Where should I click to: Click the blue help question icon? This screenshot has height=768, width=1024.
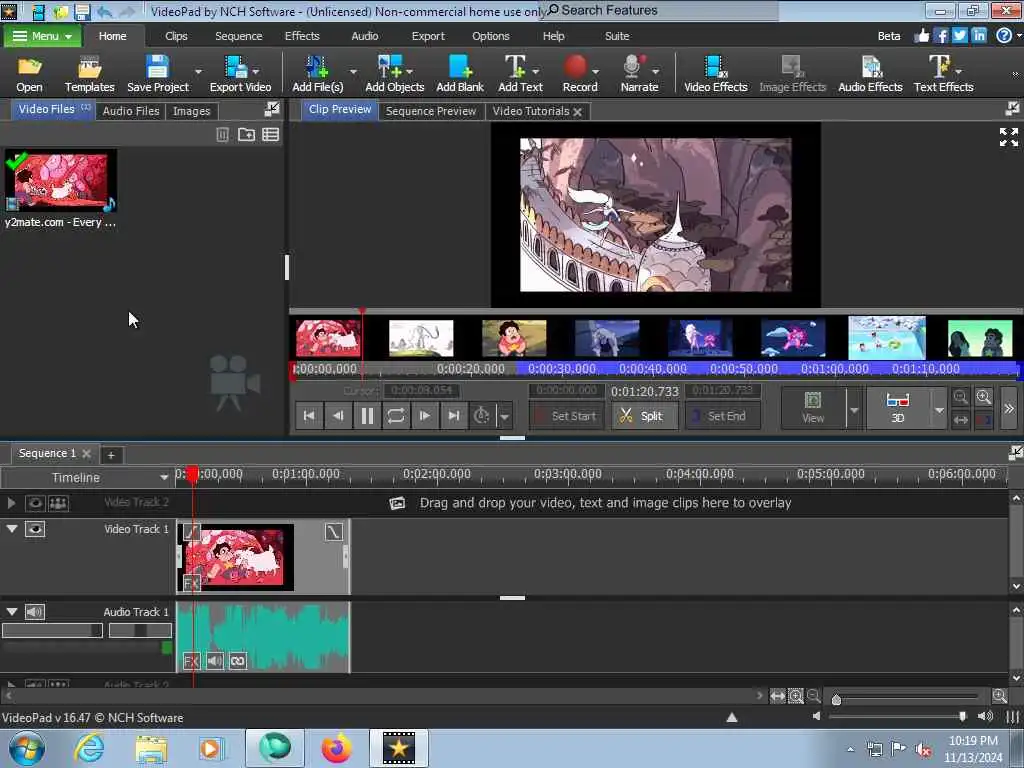(x=1004, y=36)
